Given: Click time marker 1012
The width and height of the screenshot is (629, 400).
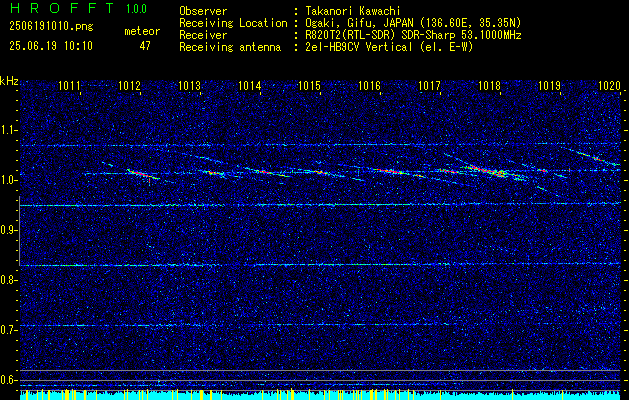Looking at the screenshot, I should (129, 85).
